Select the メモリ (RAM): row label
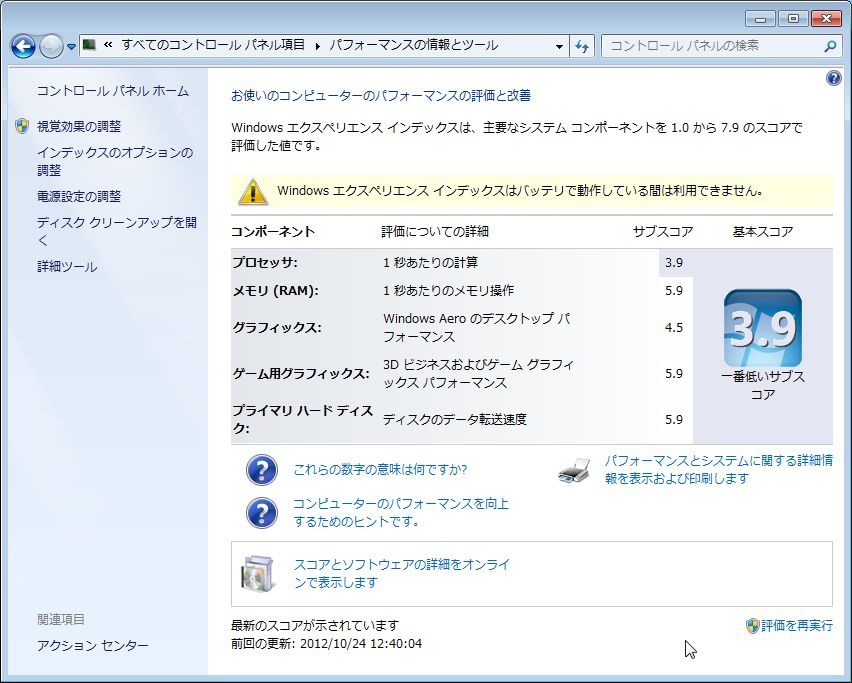The image size is (852, 683). tap(275, 291)
